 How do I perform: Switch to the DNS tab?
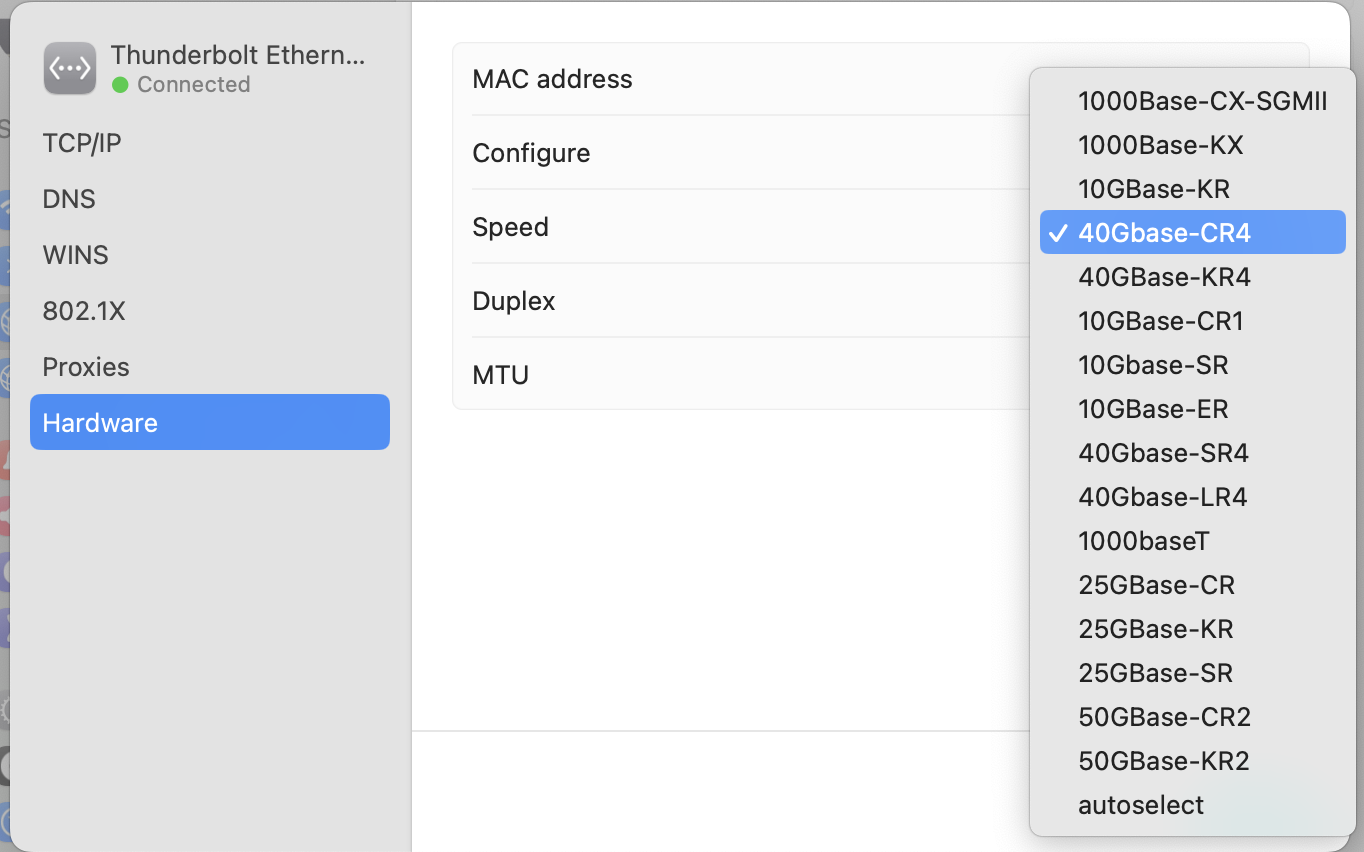click(x=69, y=199)
